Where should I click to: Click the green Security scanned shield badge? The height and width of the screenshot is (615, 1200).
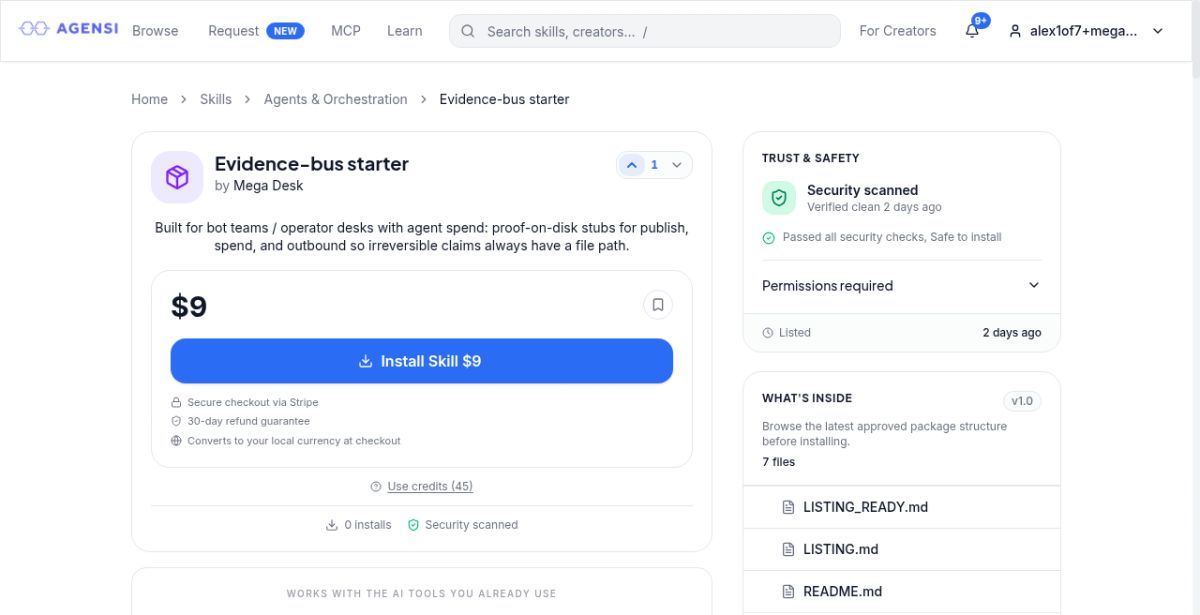pyautogui.click(x=779, y=198)
